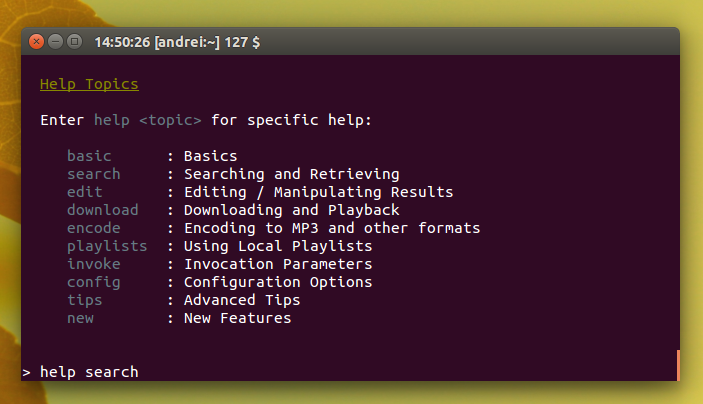Click the 'playlists' topic keyword
Image resolution: width=703 pixels, height=404 pixels.
pos(106,246)
